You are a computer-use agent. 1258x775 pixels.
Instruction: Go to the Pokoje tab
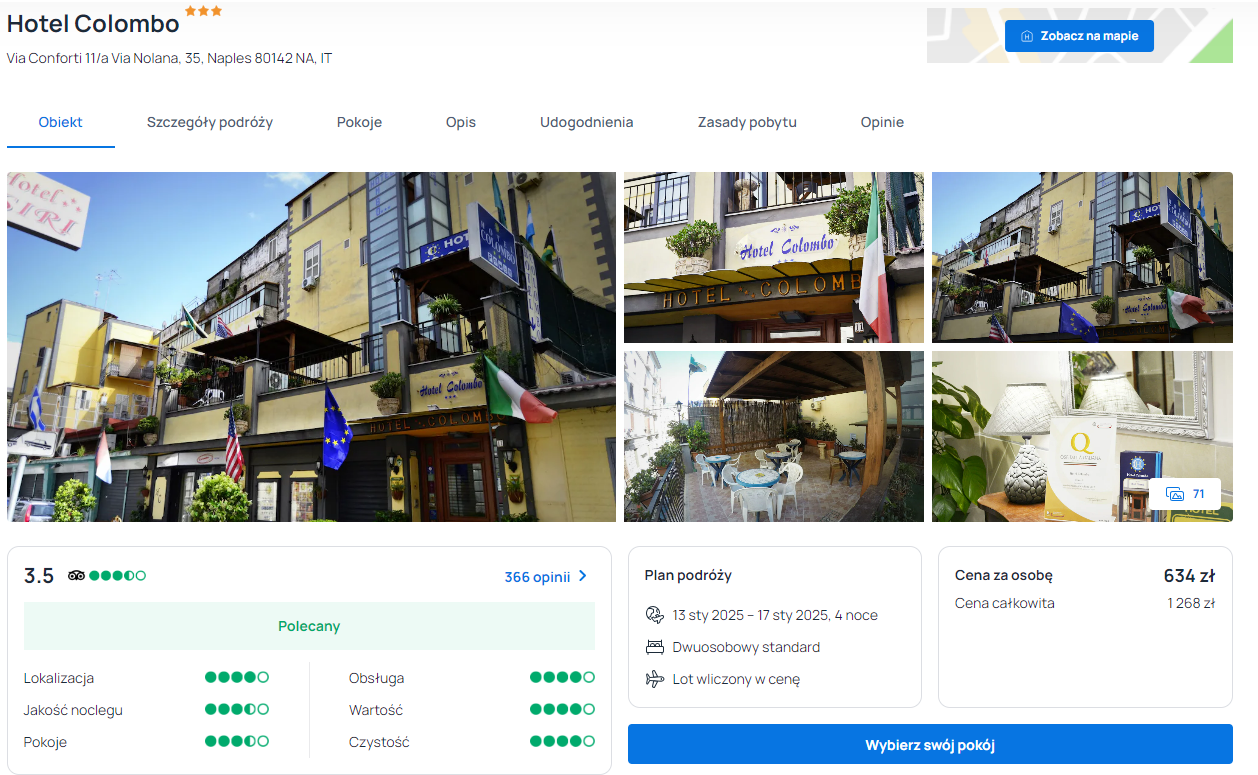359,122
